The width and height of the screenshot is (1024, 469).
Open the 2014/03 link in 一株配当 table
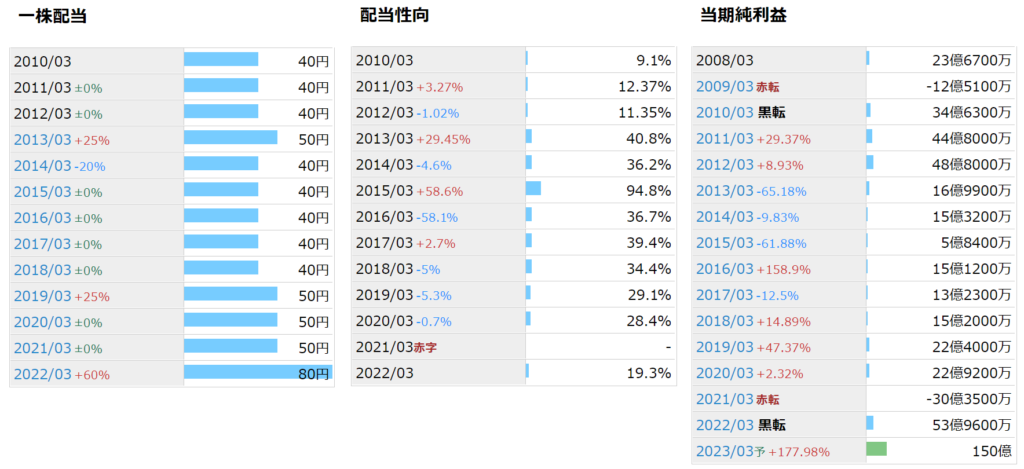(42, 166)
